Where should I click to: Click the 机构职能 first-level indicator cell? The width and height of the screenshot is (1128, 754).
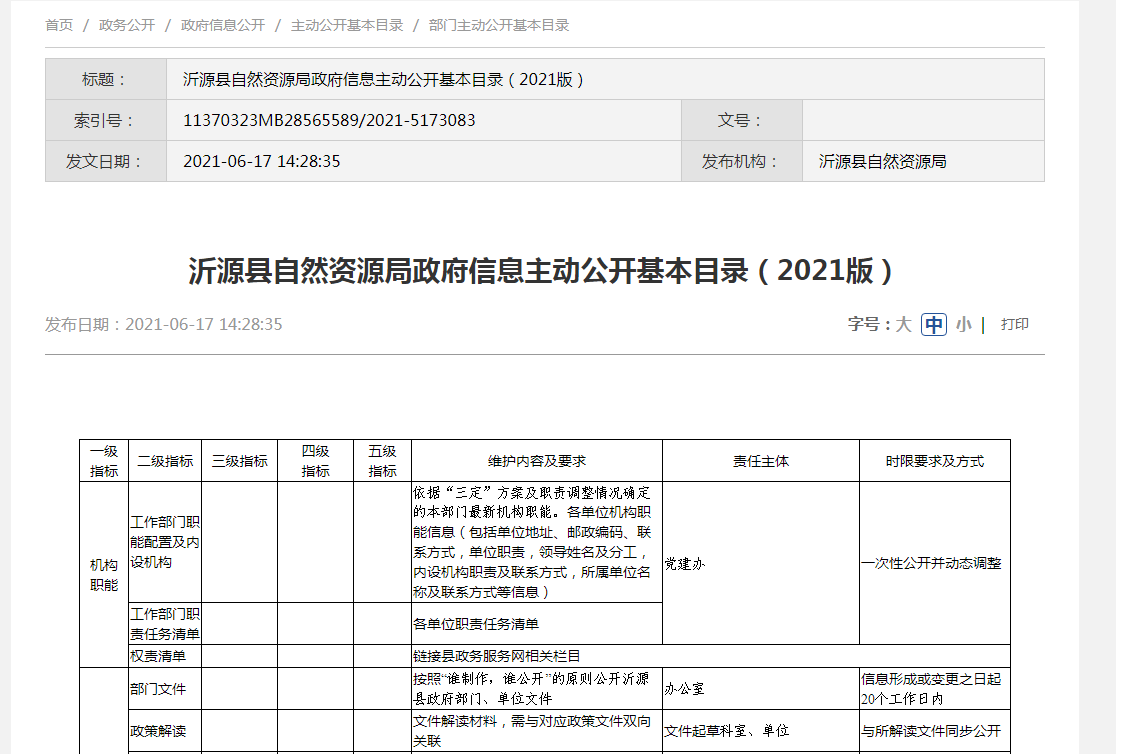pyautogui.click(x=104, y=575)
